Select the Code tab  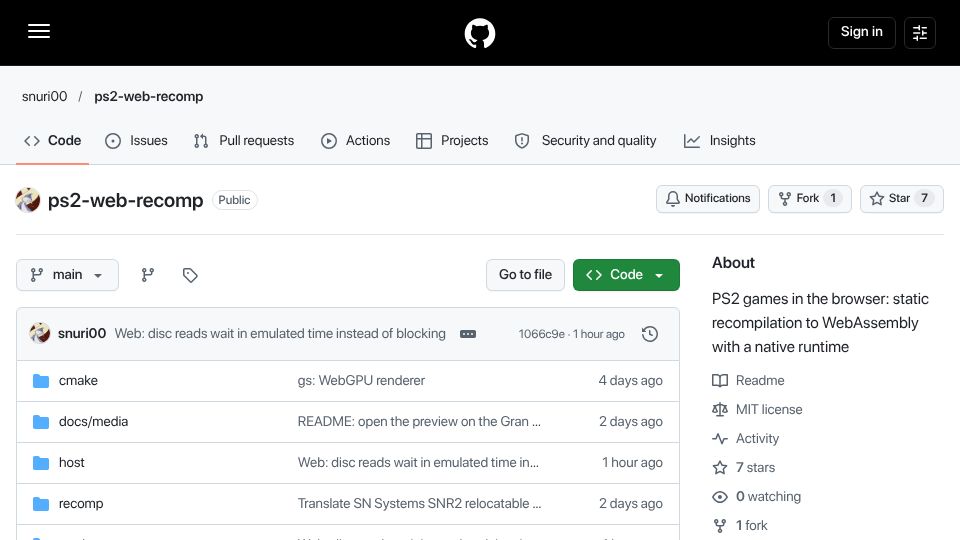(52, 141)
